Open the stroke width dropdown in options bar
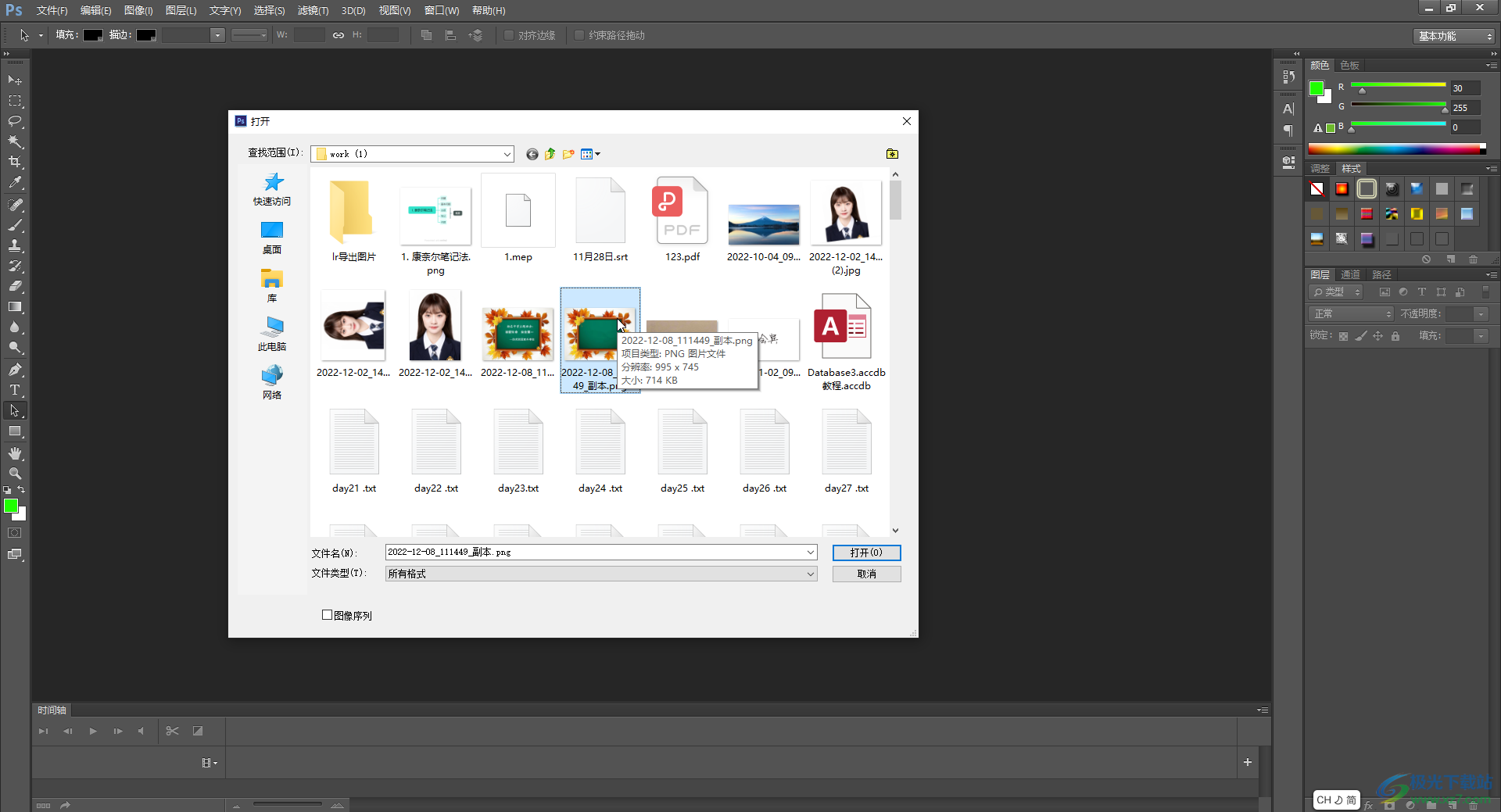 218,35
